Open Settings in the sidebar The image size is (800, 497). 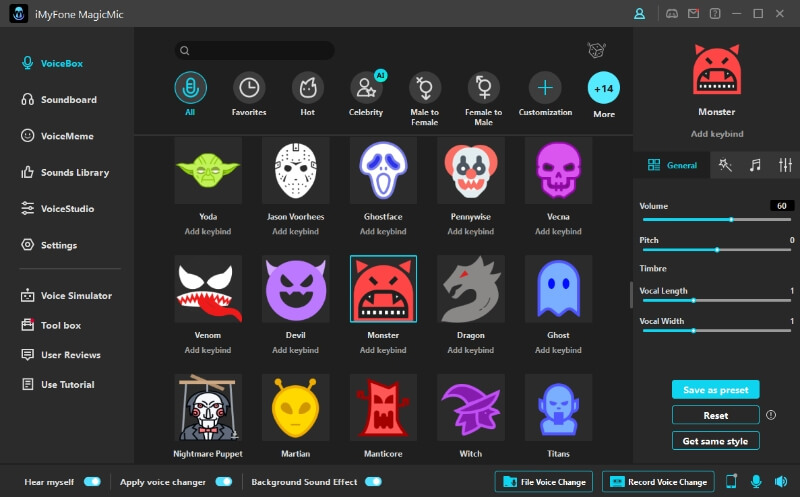[48, 245]
